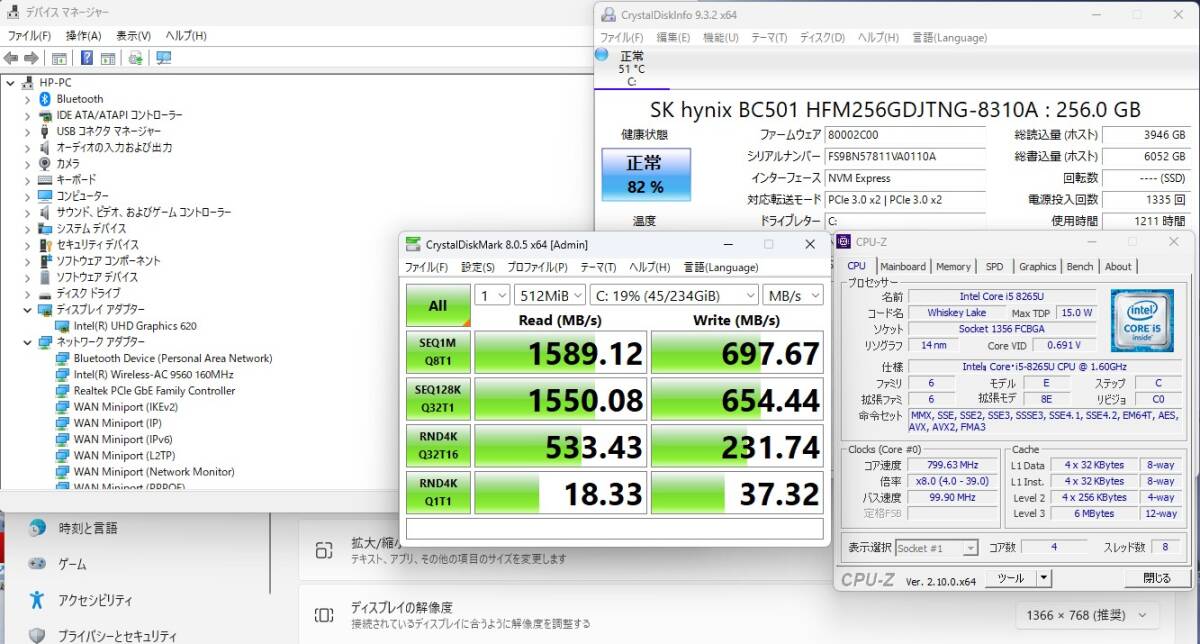Run the RND4K Q32T16 test
Screen dimensions: 1200x644
pos(438,446)
